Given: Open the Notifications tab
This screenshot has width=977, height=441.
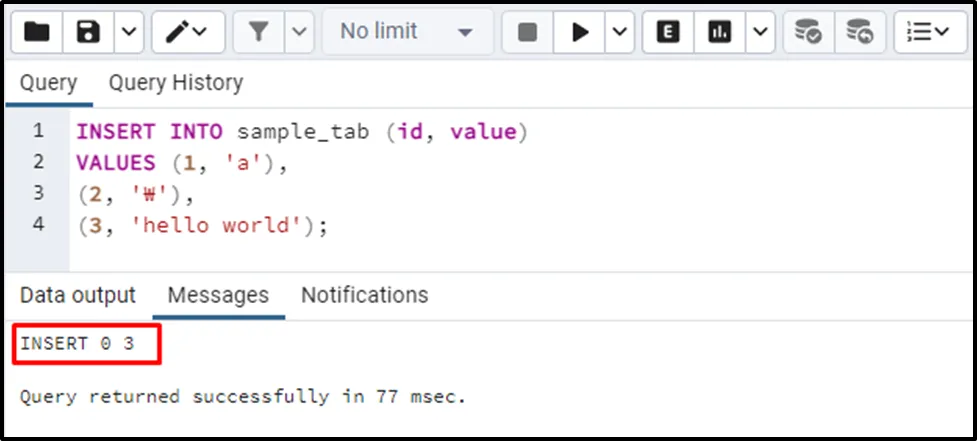Looking at the screenshot, I should (364, 295).
